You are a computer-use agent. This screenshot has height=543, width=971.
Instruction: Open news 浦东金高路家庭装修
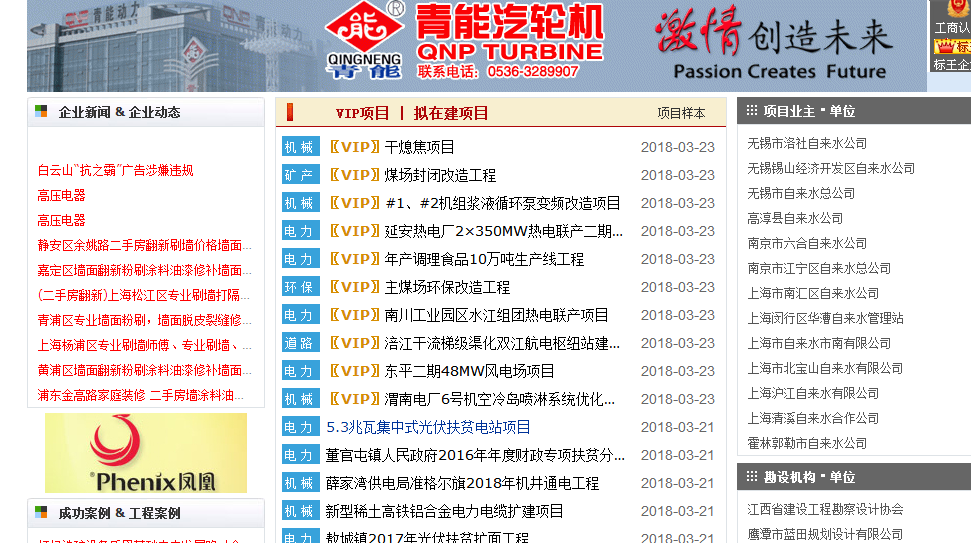click(x=141, y=395)
